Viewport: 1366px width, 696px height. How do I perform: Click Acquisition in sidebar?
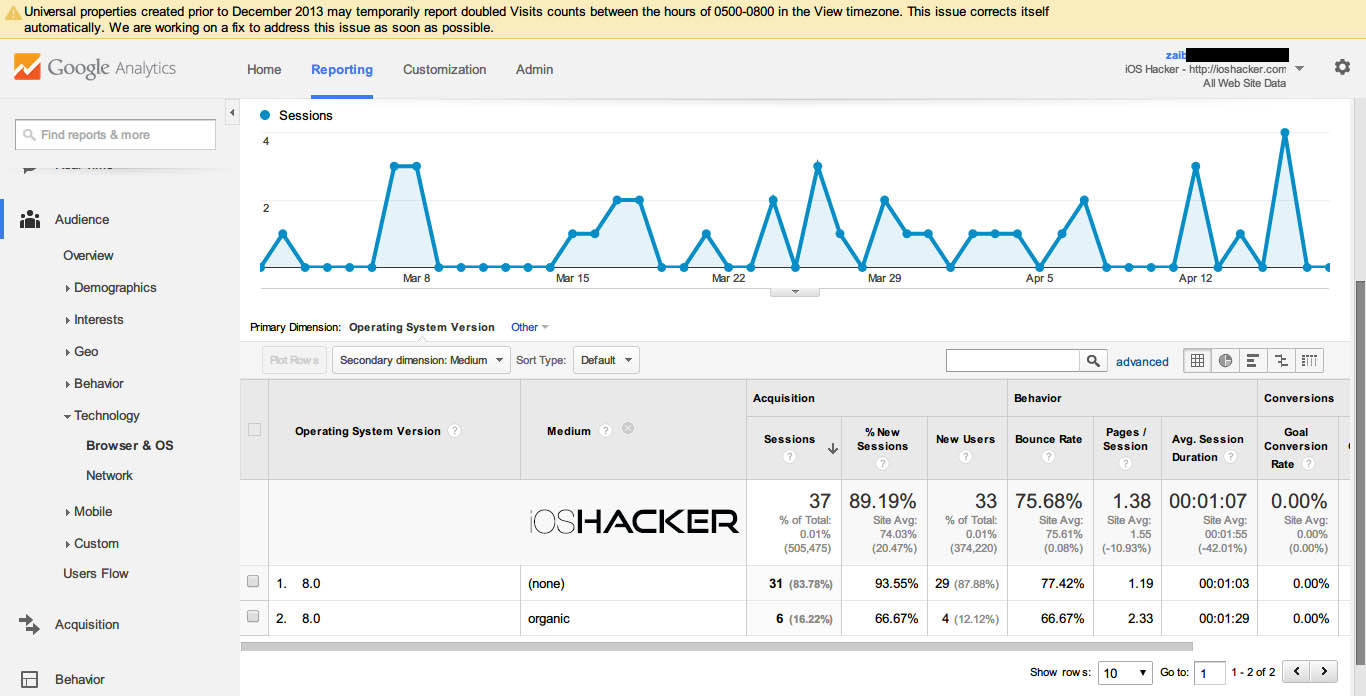87,625
